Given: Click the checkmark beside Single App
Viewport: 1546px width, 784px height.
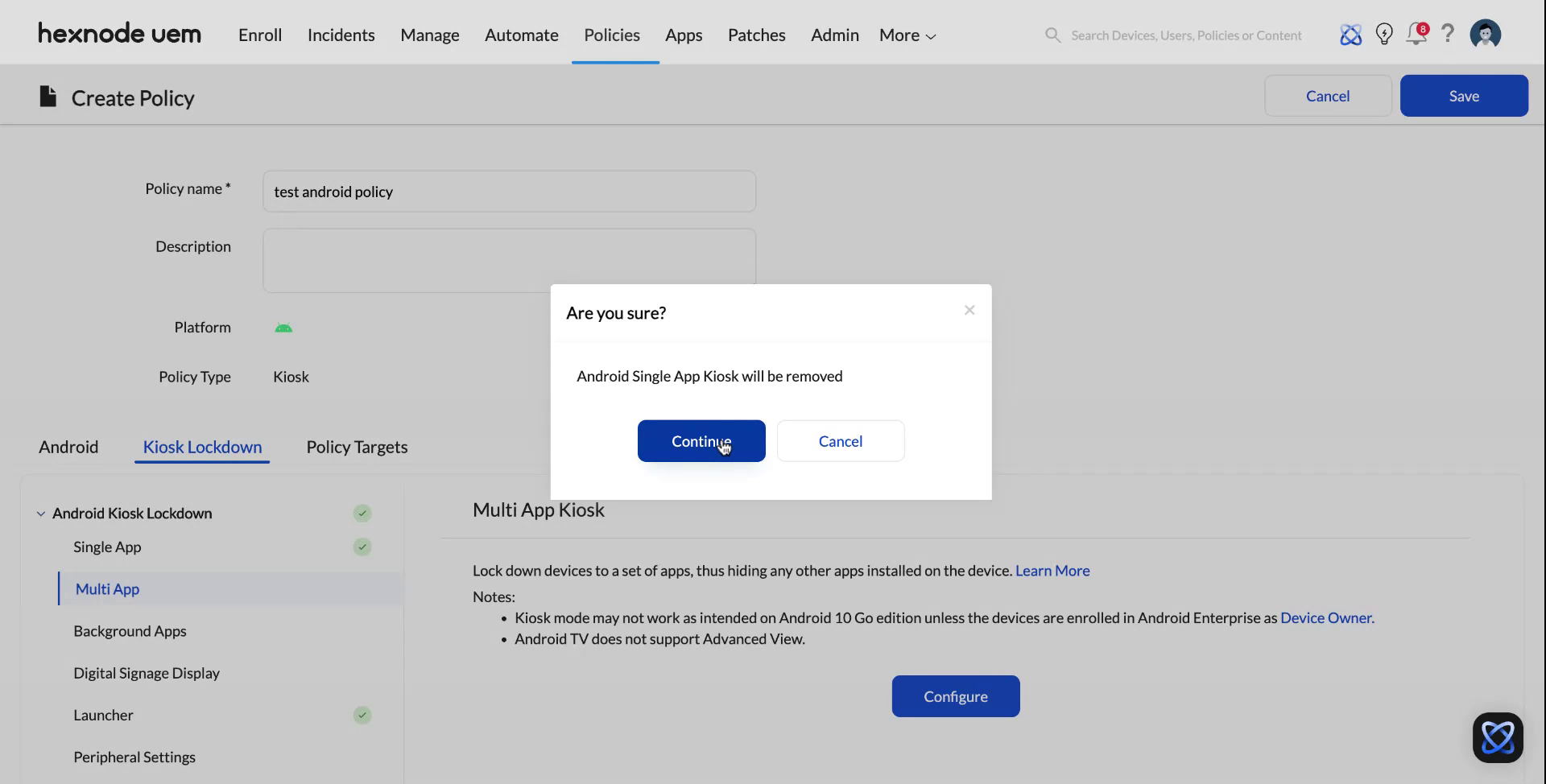Looking at the screenshot, I should (x=362, y=547).
